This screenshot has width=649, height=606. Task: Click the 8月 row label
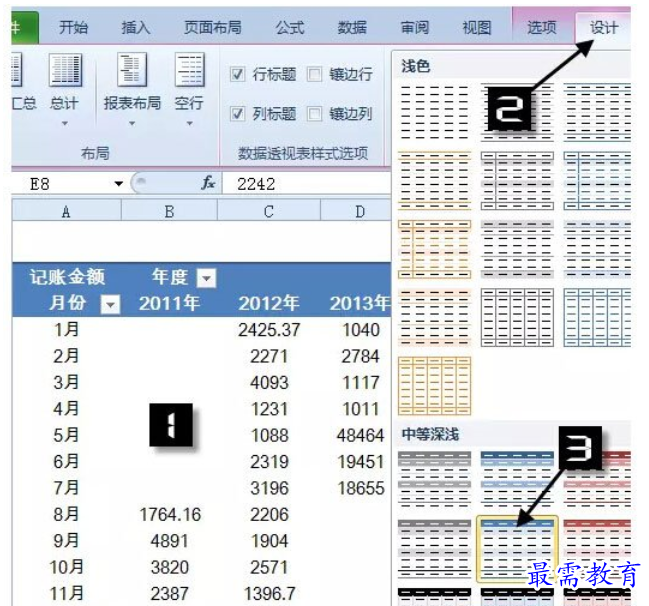coord(66,514)
